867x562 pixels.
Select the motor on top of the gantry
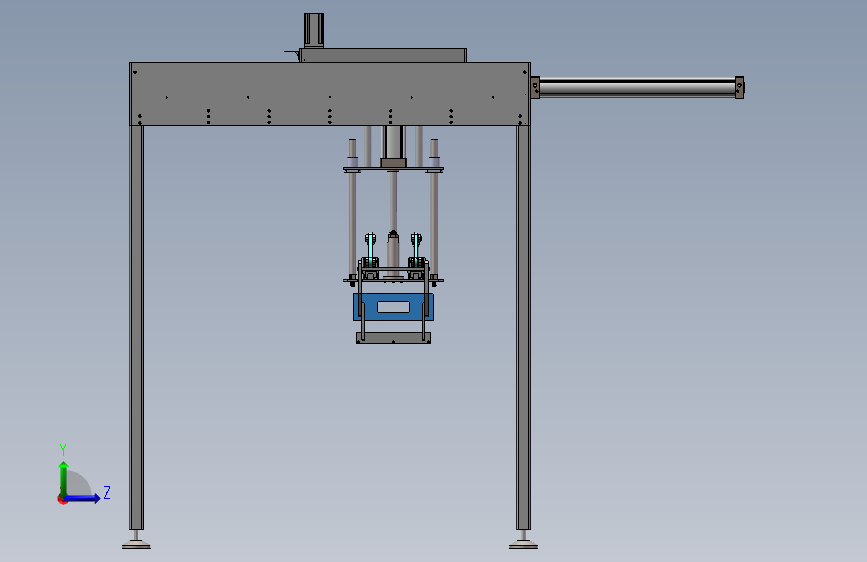(x=314, y=30)
